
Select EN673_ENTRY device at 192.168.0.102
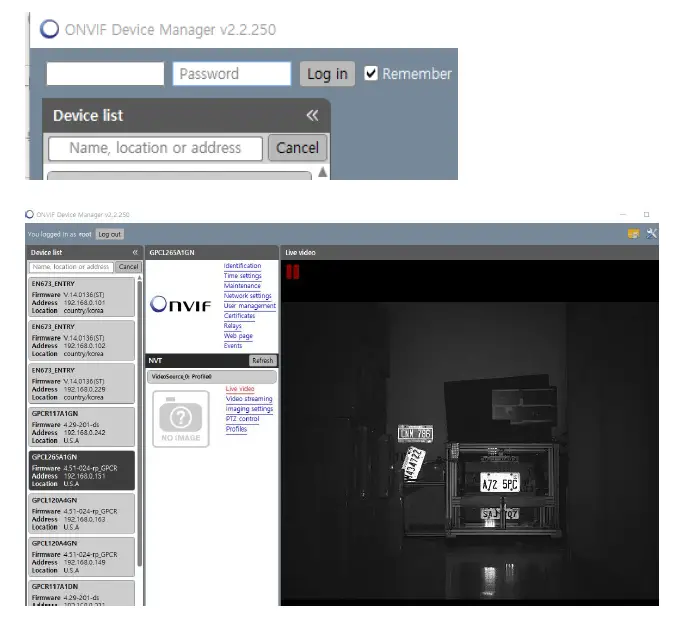(x=82, y=340)
